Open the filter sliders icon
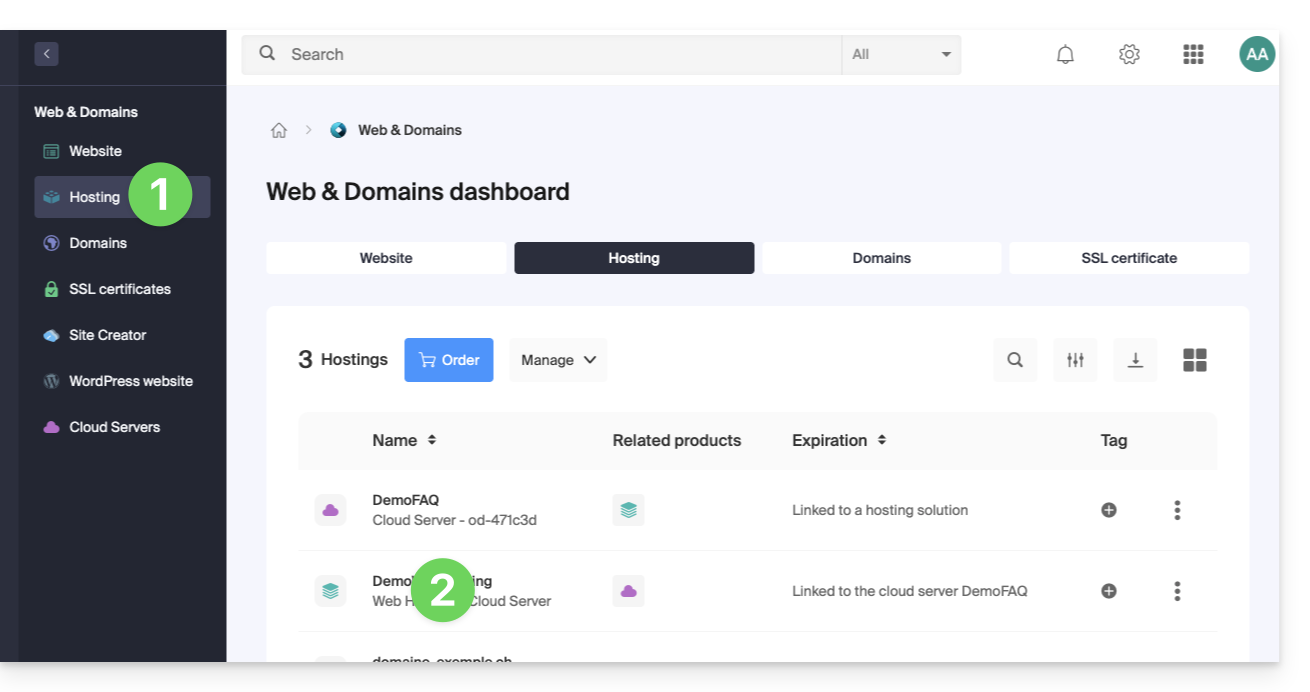1310x692 pixels. click(x=1075, y=360)
